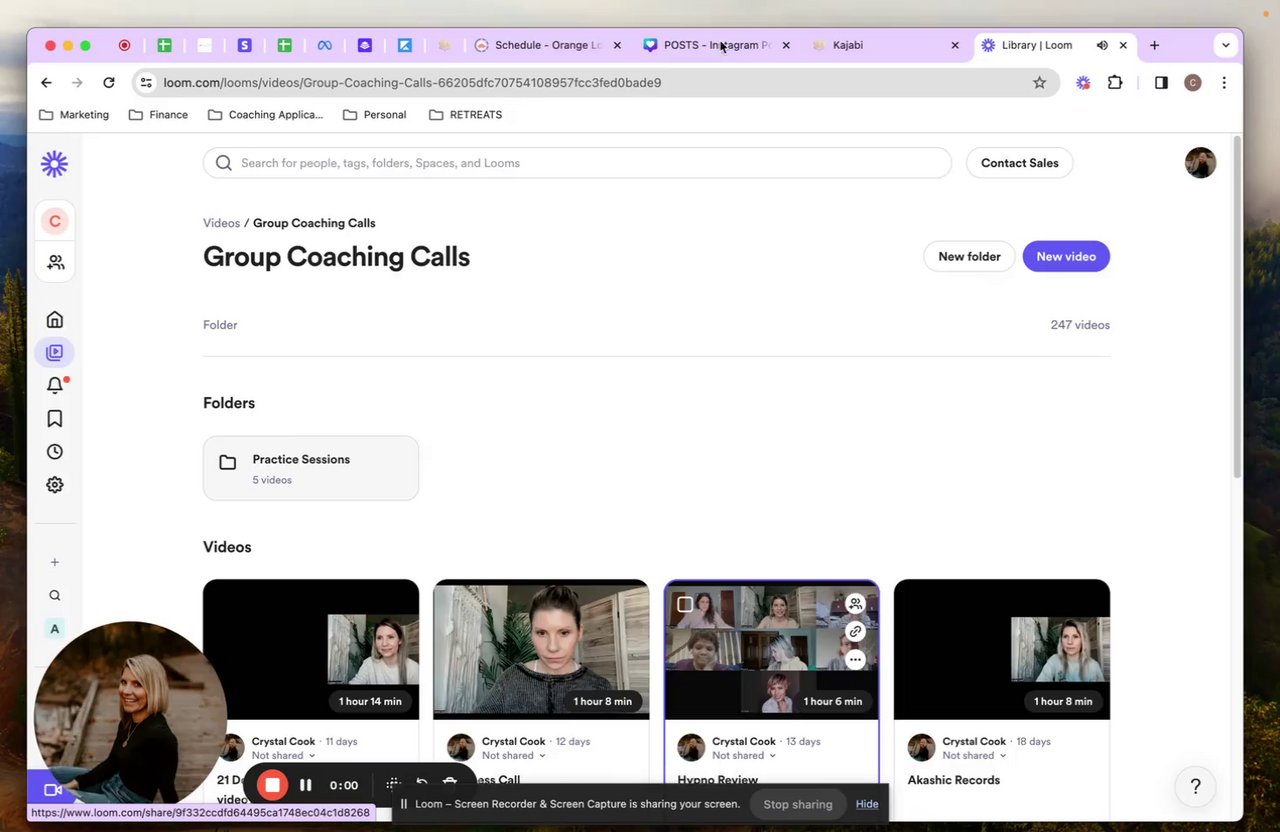Open the 1 hour 14 min video thumbnail
Image resolution: width=1280 pixels, height=832 pixels.
pos(311,649)
